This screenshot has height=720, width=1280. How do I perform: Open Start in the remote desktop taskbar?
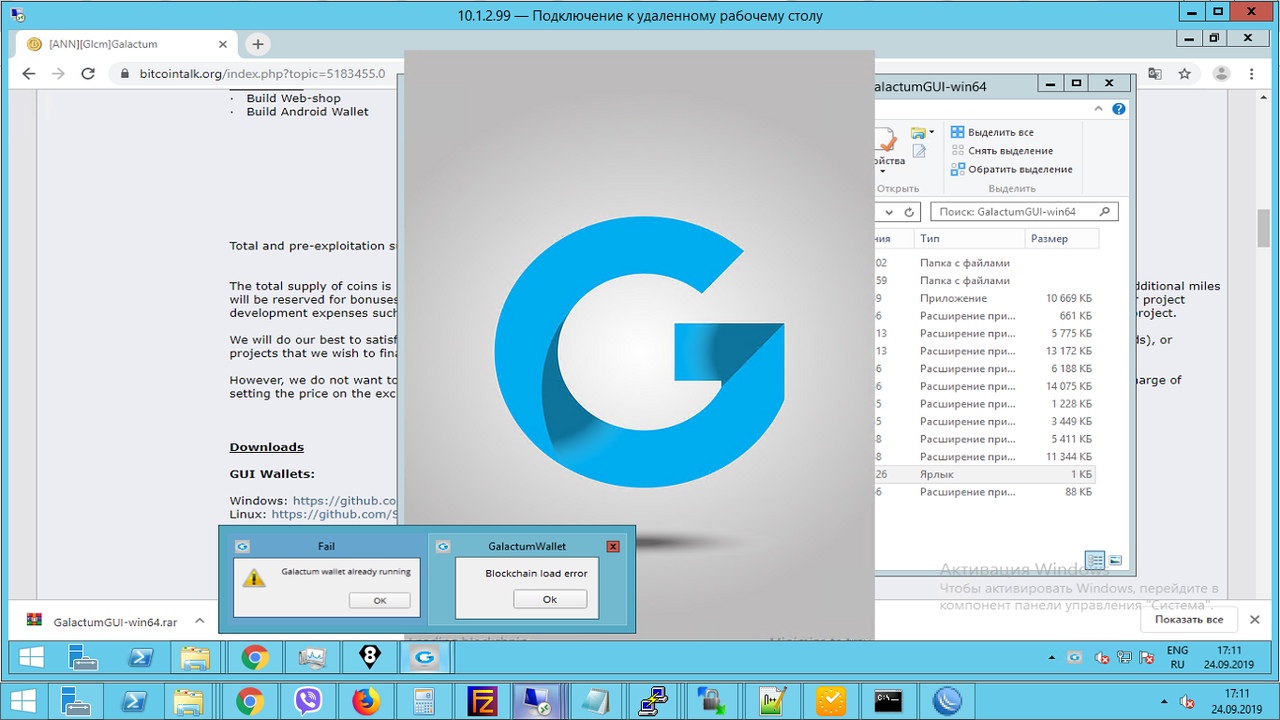click(x=30, y=657)
